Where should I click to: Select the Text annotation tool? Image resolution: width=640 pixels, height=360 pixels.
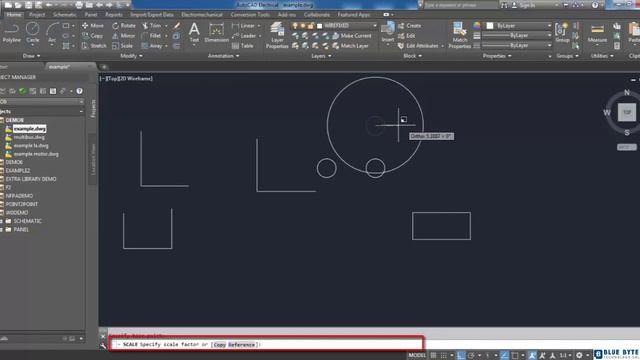click(x=194, y=33)
